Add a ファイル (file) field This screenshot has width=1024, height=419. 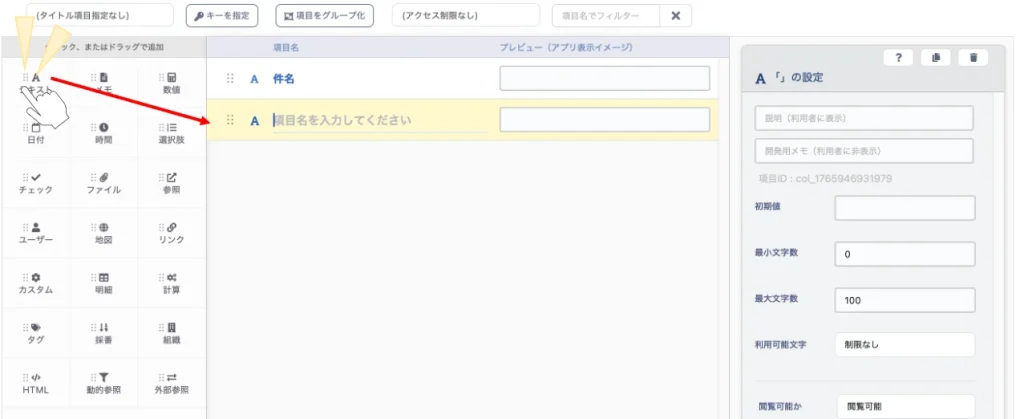[104, 183]
